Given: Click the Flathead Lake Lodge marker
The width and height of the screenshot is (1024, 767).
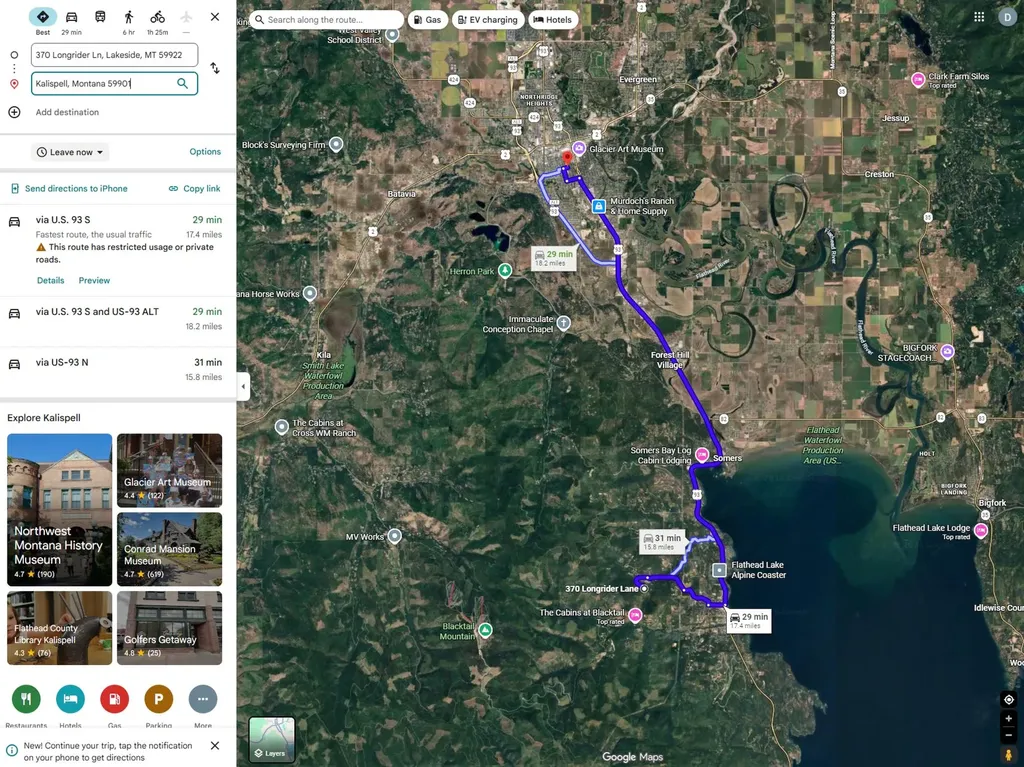Looking at the screenshot, I should [981, 531].
